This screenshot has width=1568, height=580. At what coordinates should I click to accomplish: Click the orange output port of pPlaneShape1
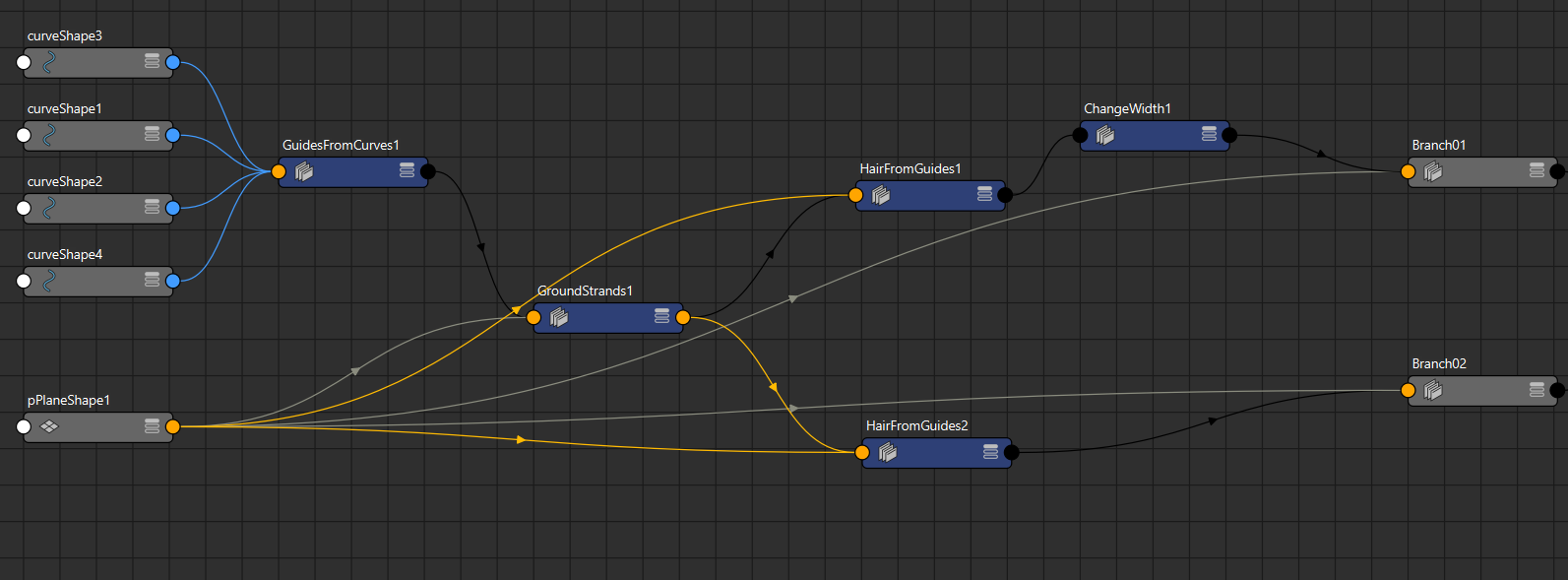click(173, 426)
